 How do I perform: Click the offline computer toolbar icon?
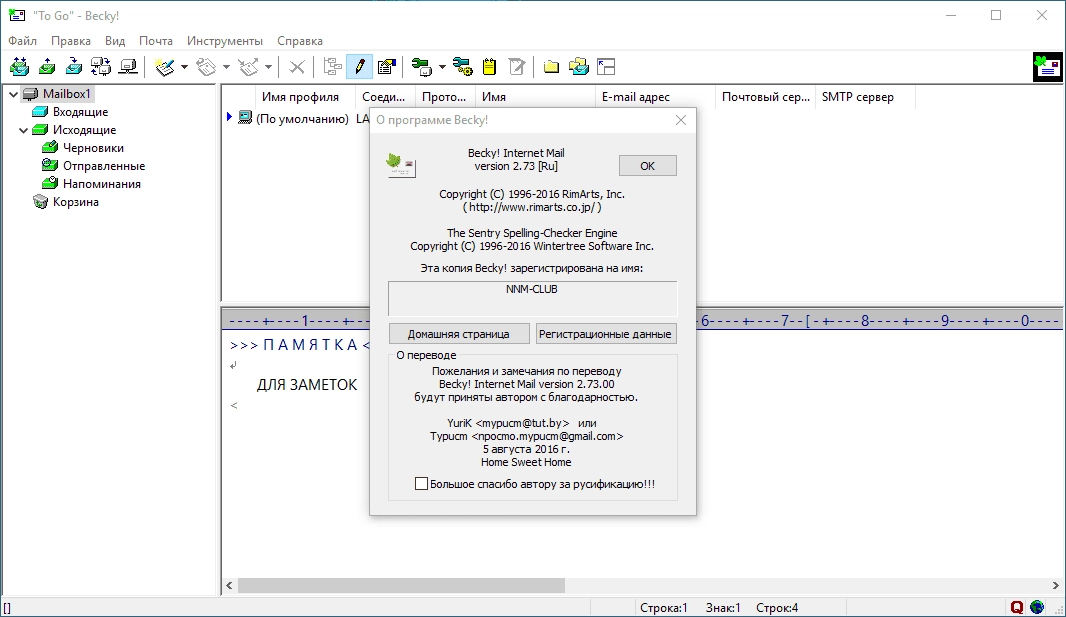pyautogui.click(x=128, y=67)
